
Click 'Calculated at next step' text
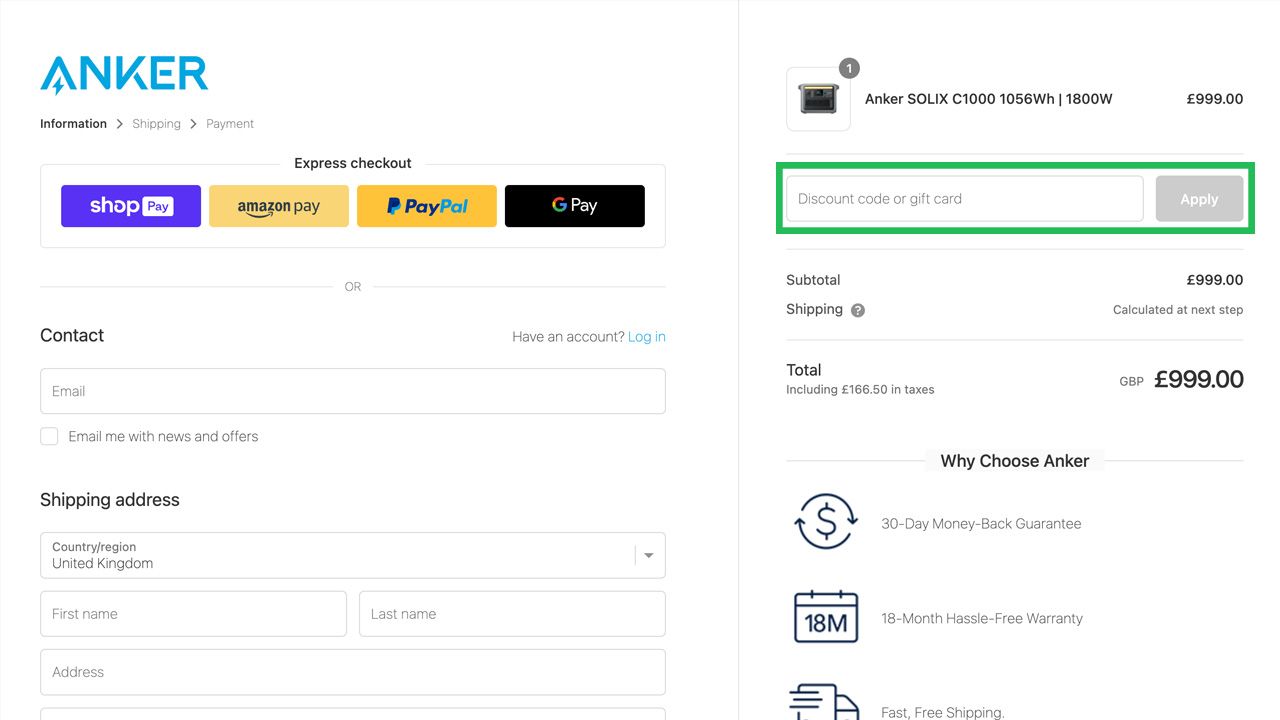pyautogui.click(x=1178, y=310)
